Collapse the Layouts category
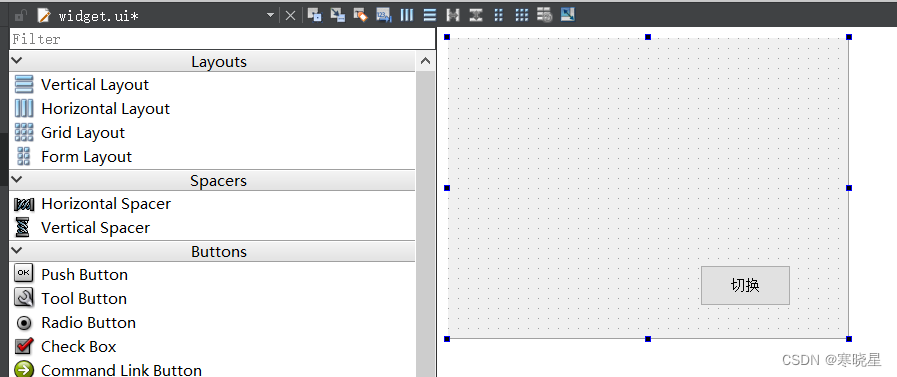 pos(17,61)
